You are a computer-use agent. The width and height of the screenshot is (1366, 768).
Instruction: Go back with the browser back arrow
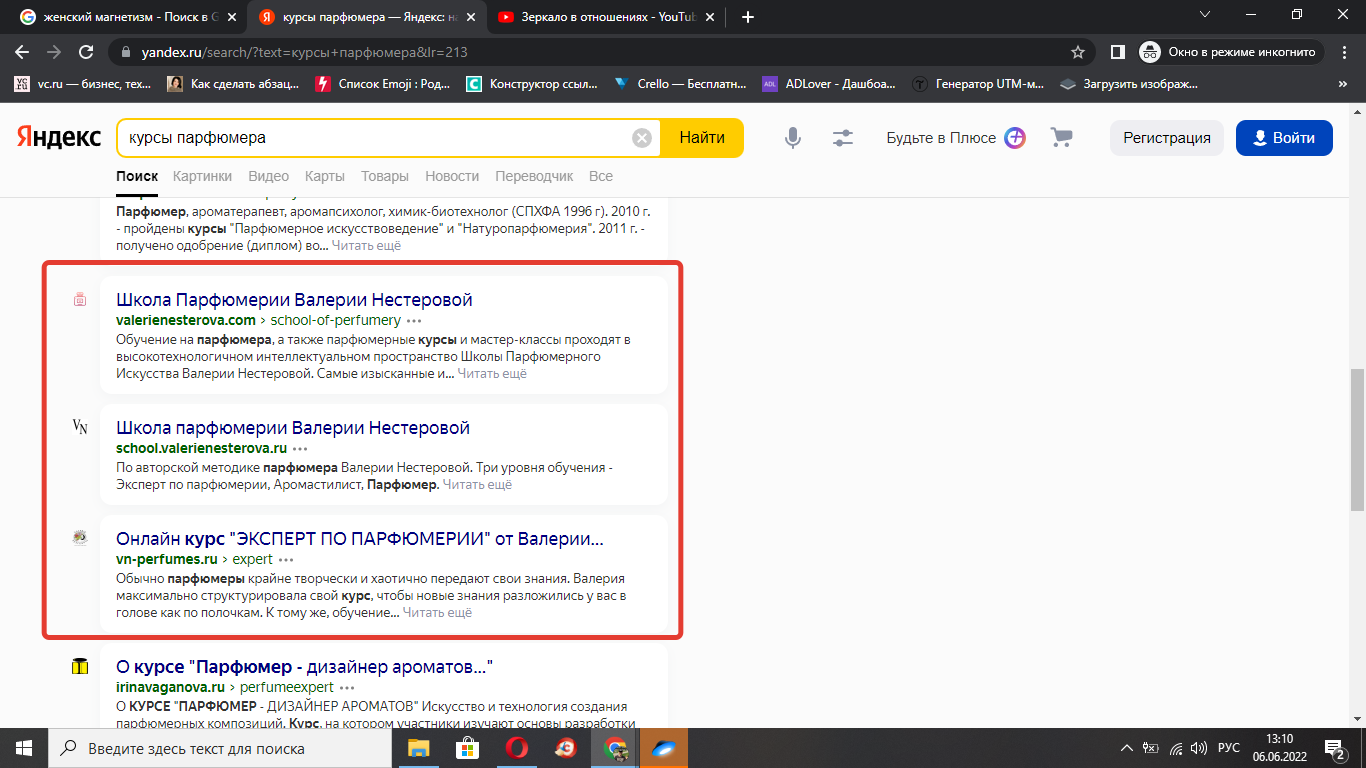tap(22, 52)
